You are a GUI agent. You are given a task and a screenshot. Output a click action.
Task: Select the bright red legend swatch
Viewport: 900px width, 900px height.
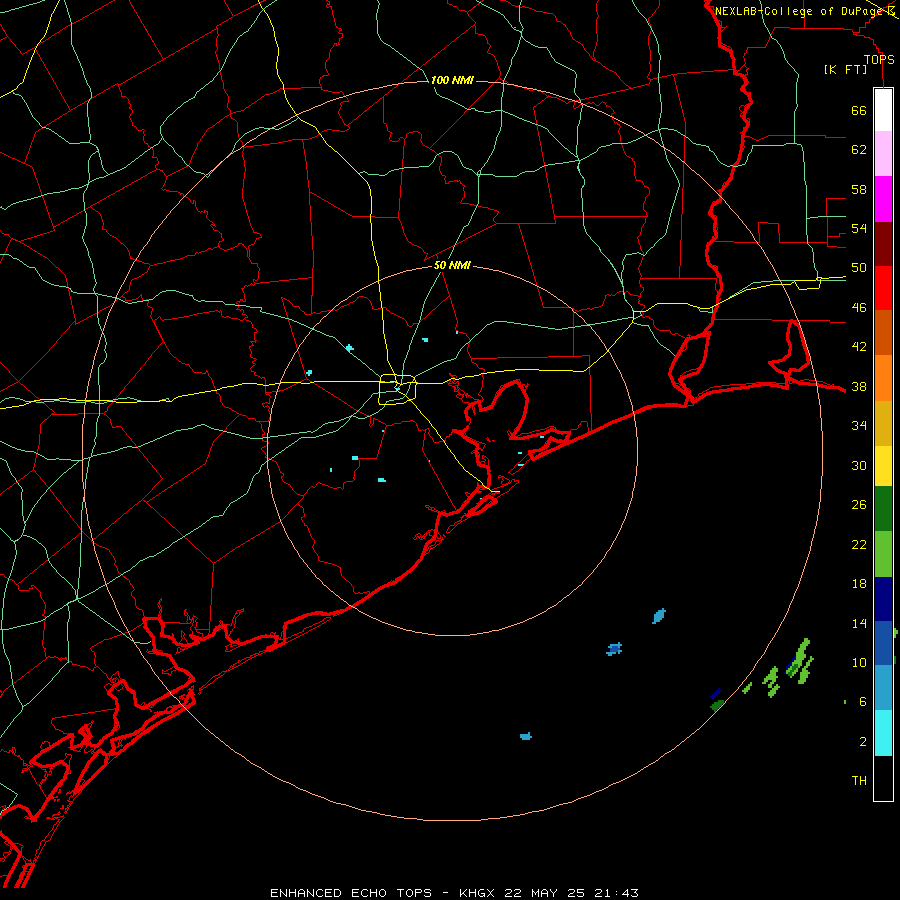(883, 288)
